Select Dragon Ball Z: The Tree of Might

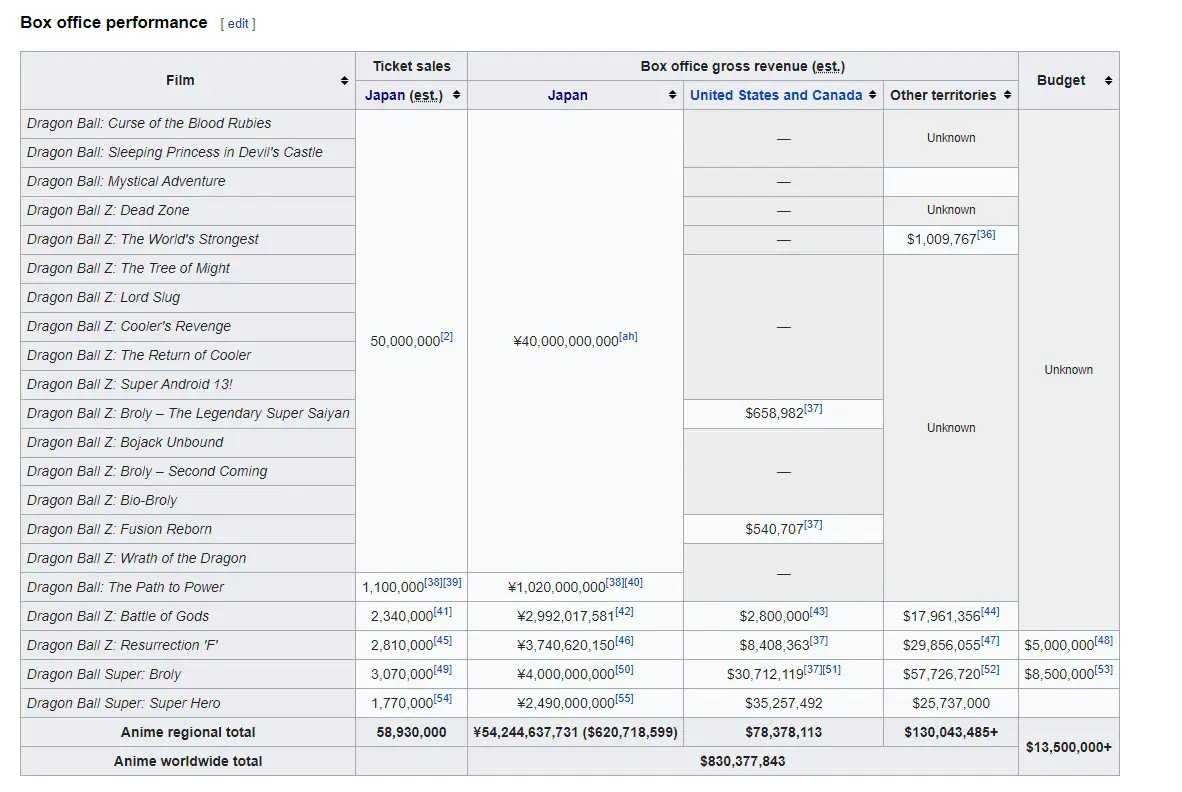click(x=188, y=268)
